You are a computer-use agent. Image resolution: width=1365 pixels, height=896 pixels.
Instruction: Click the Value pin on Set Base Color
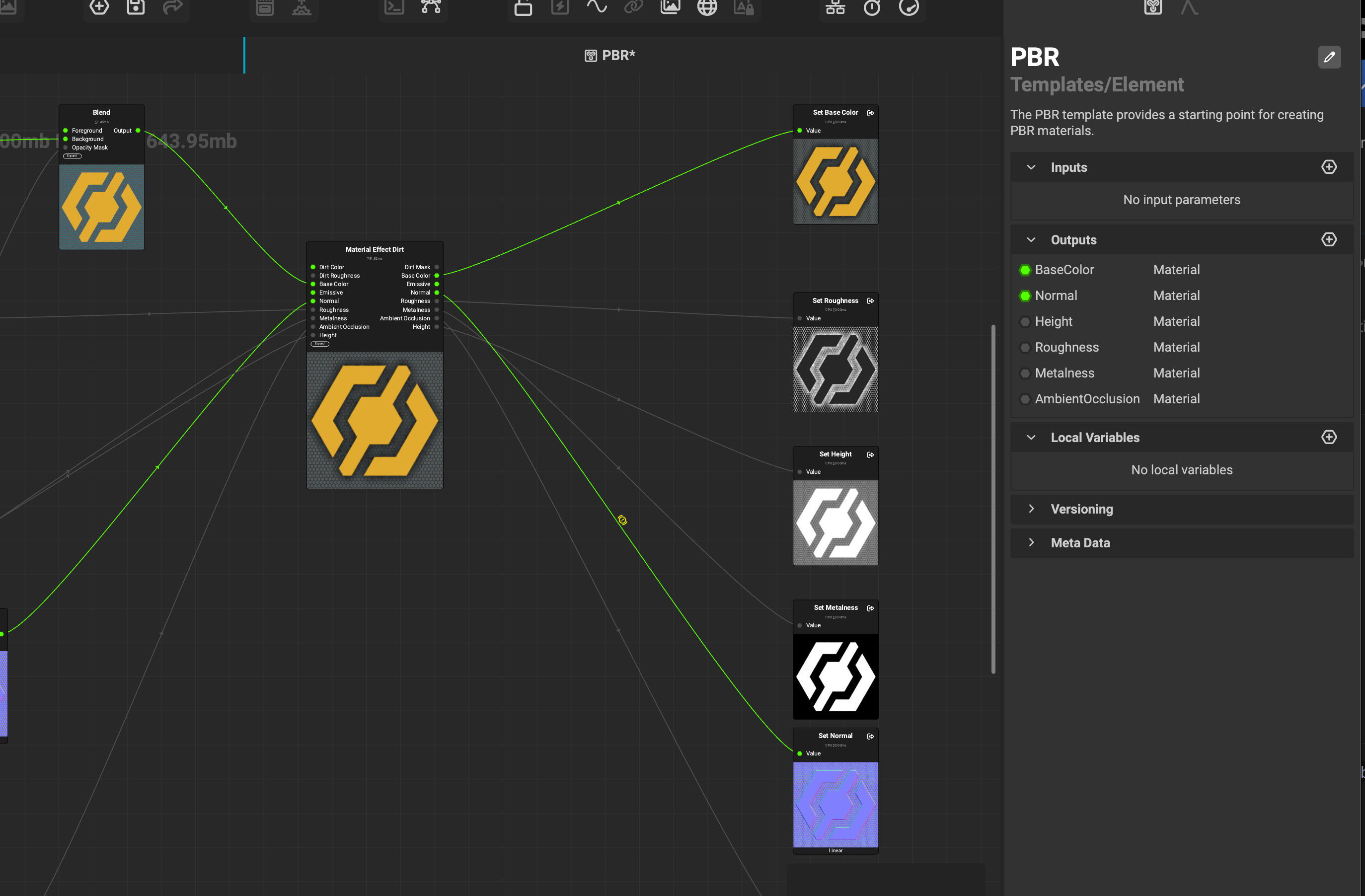point(800,131)
